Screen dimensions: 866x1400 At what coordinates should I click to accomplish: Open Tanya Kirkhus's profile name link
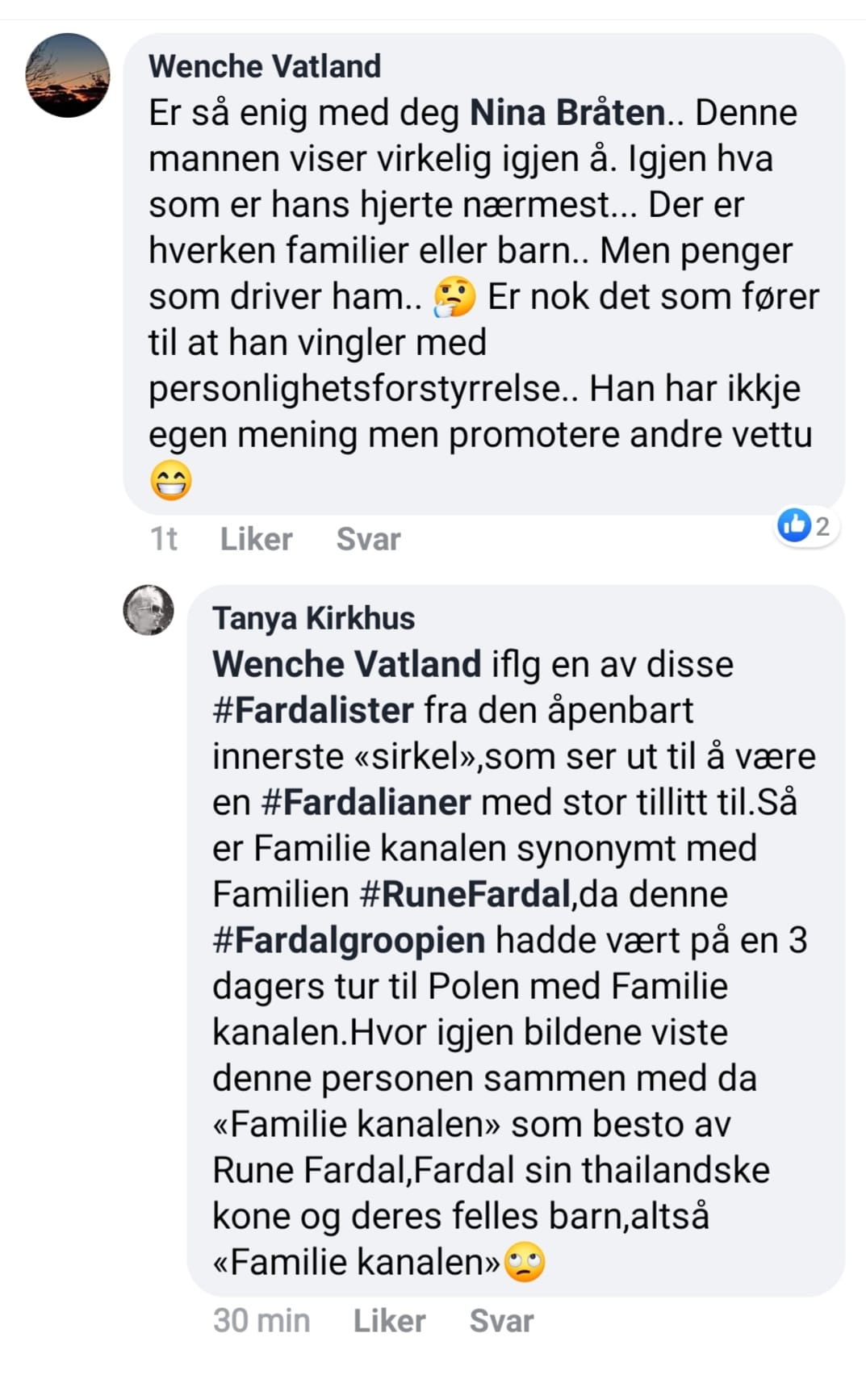[x=314, y=618]
